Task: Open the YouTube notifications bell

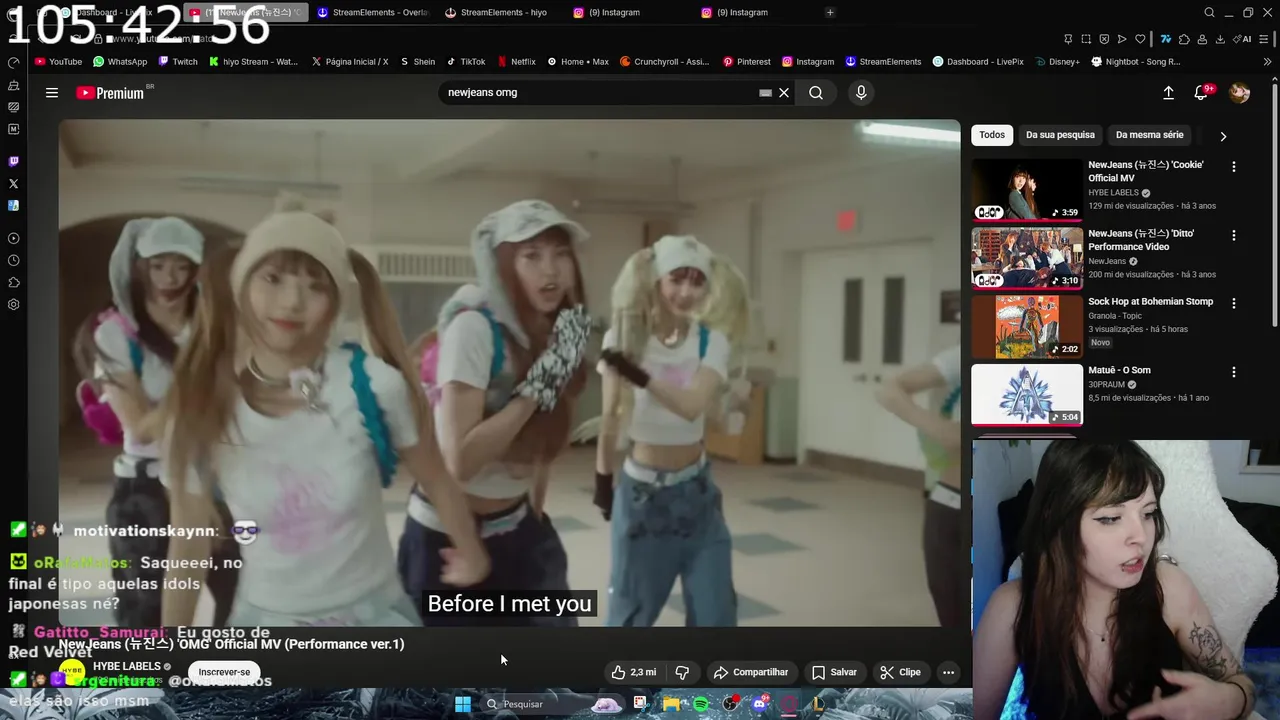Action: coord(1201,93)
